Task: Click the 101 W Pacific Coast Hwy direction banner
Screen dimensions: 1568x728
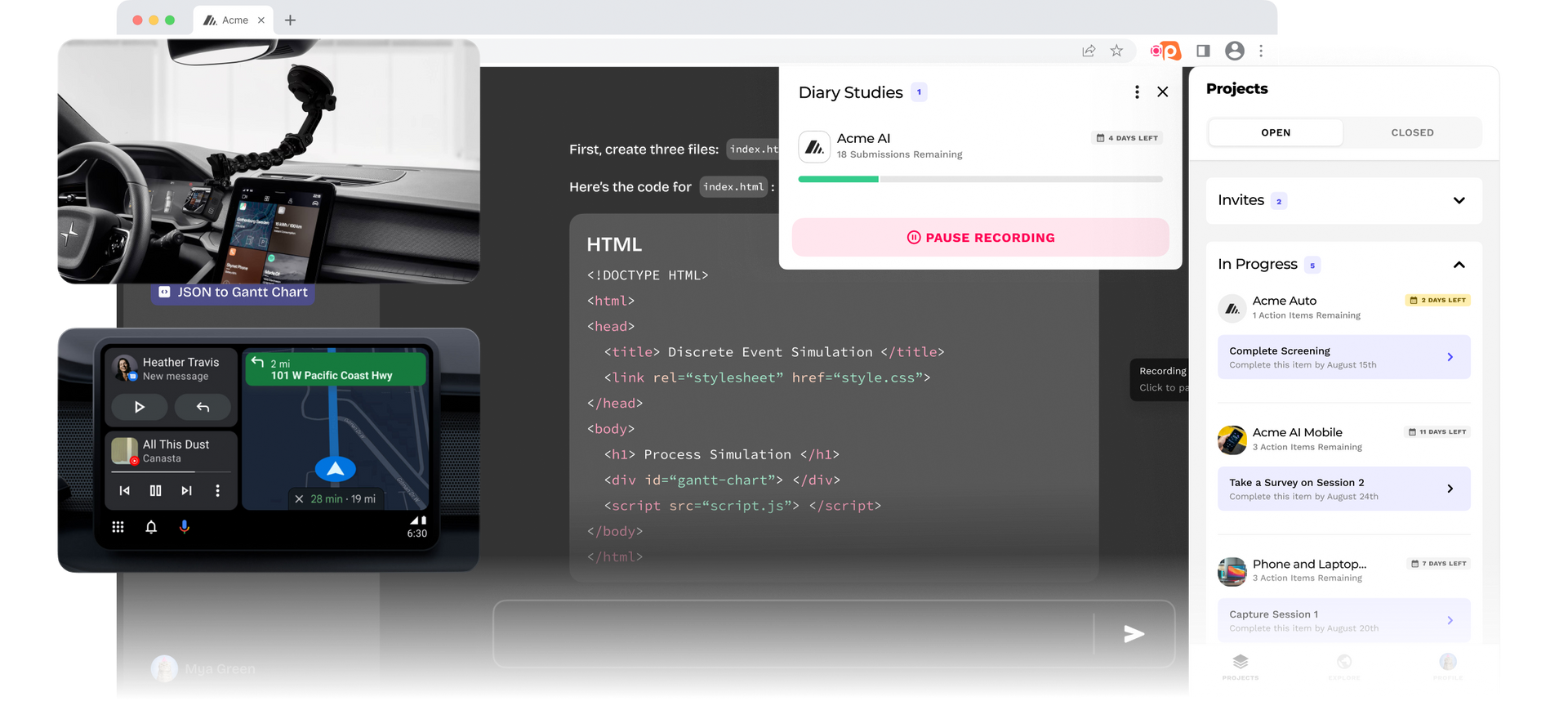Action: tap(335, 369)
